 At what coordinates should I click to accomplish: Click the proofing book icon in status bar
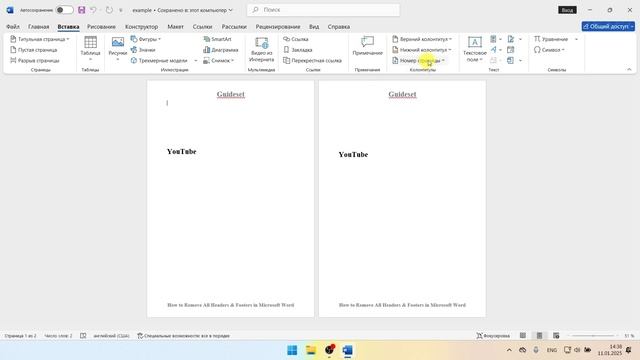[83, 336]
